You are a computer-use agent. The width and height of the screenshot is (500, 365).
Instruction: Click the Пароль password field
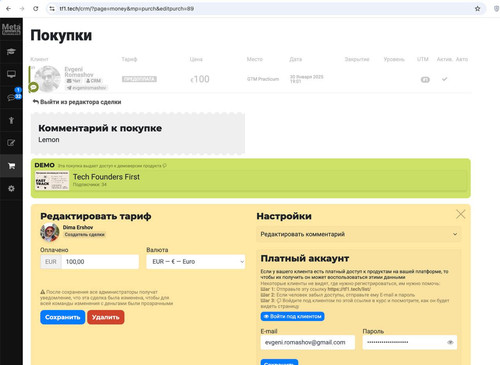point(410,342)
